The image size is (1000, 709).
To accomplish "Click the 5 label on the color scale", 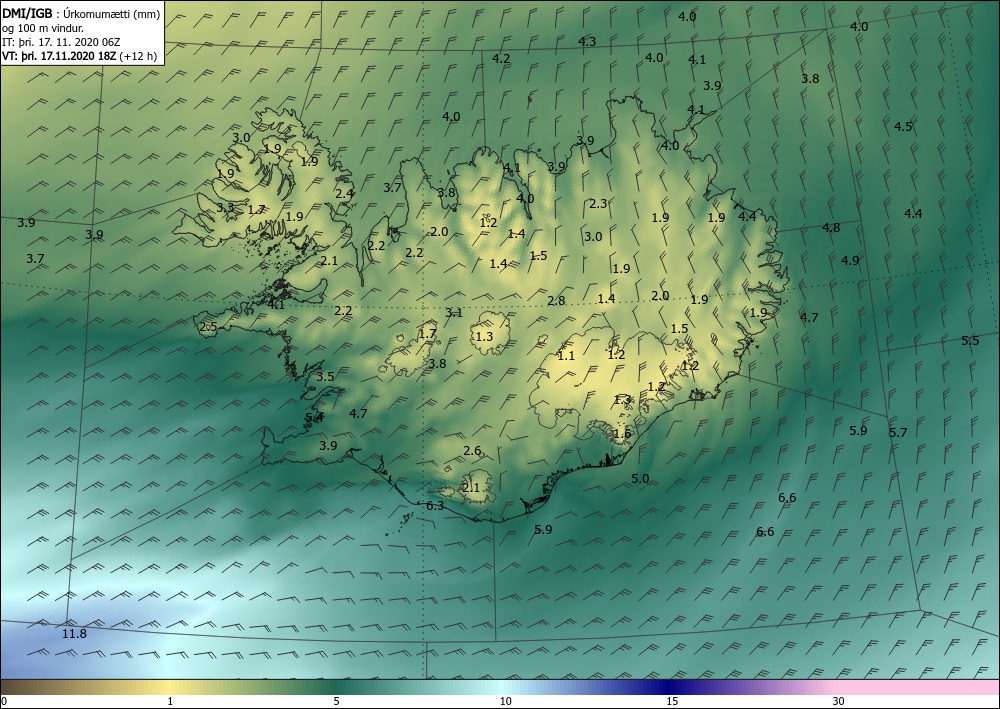I will pos(336,701).
